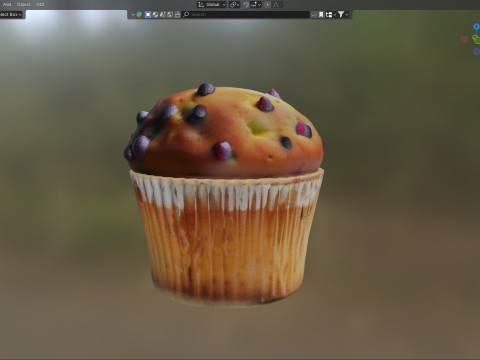Focus the Search input field

pos(246,15)
